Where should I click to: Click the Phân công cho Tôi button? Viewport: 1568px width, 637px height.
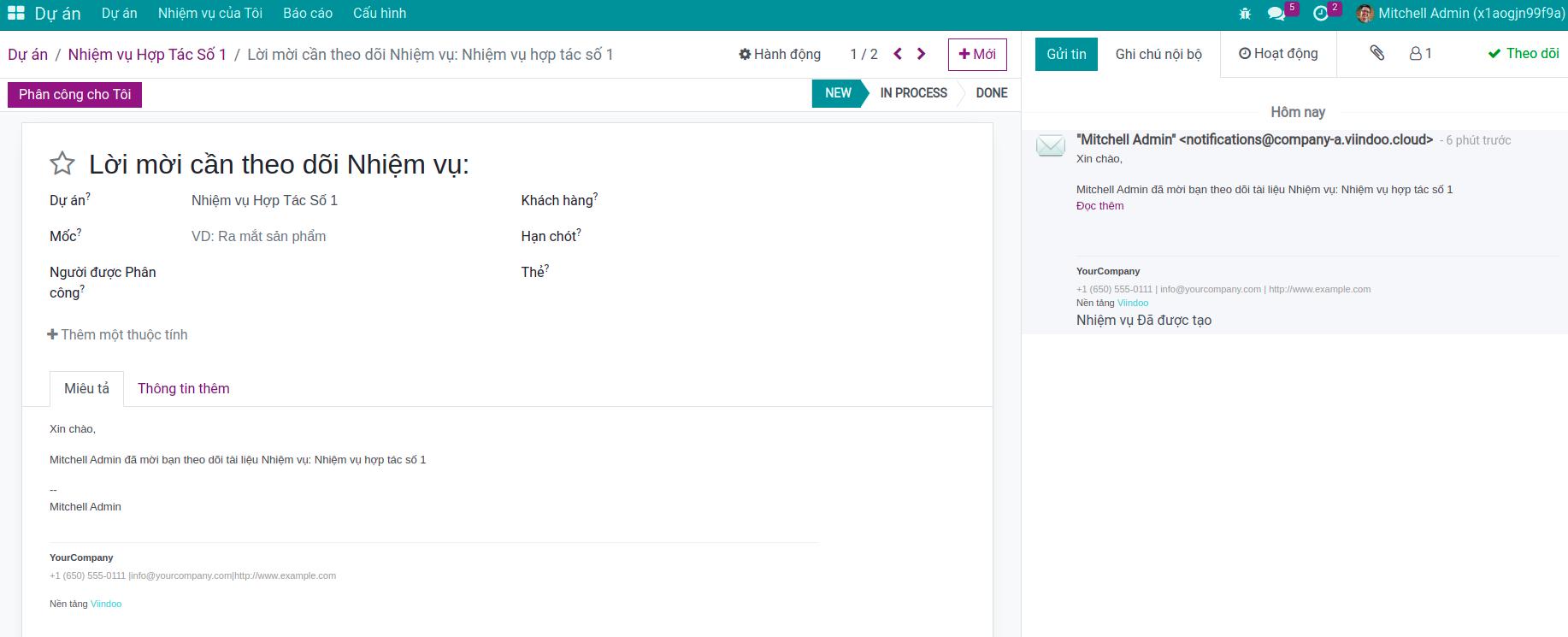[x=75, y=94]
